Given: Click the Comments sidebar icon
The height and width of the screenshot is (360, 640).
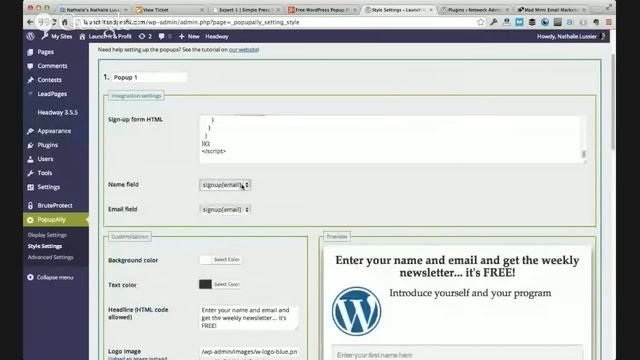Looking at the screenshot, I should 30,66.
